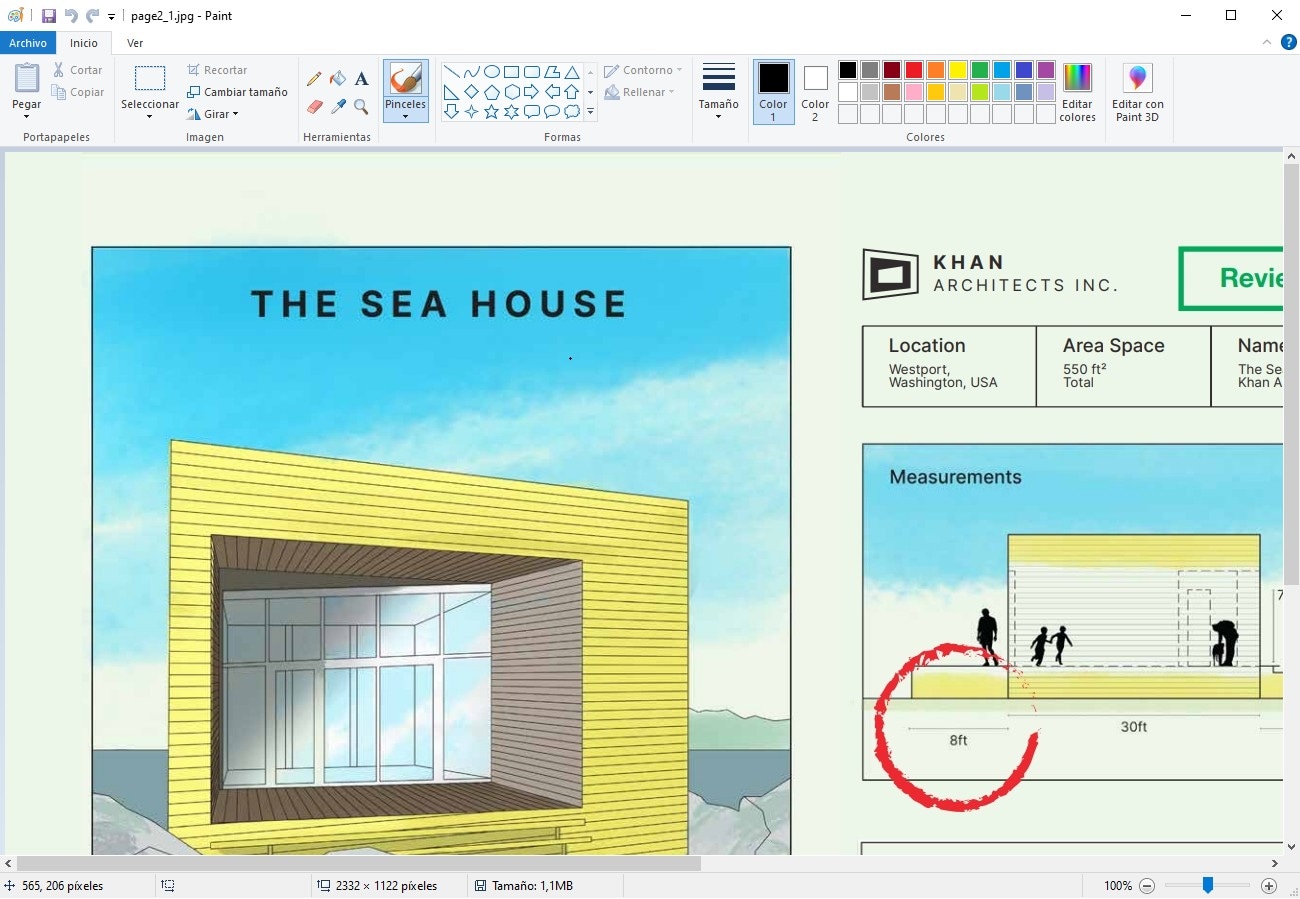Pick the rectangle shape
This screenshot has height=899, width=1300.
point(511,72)
